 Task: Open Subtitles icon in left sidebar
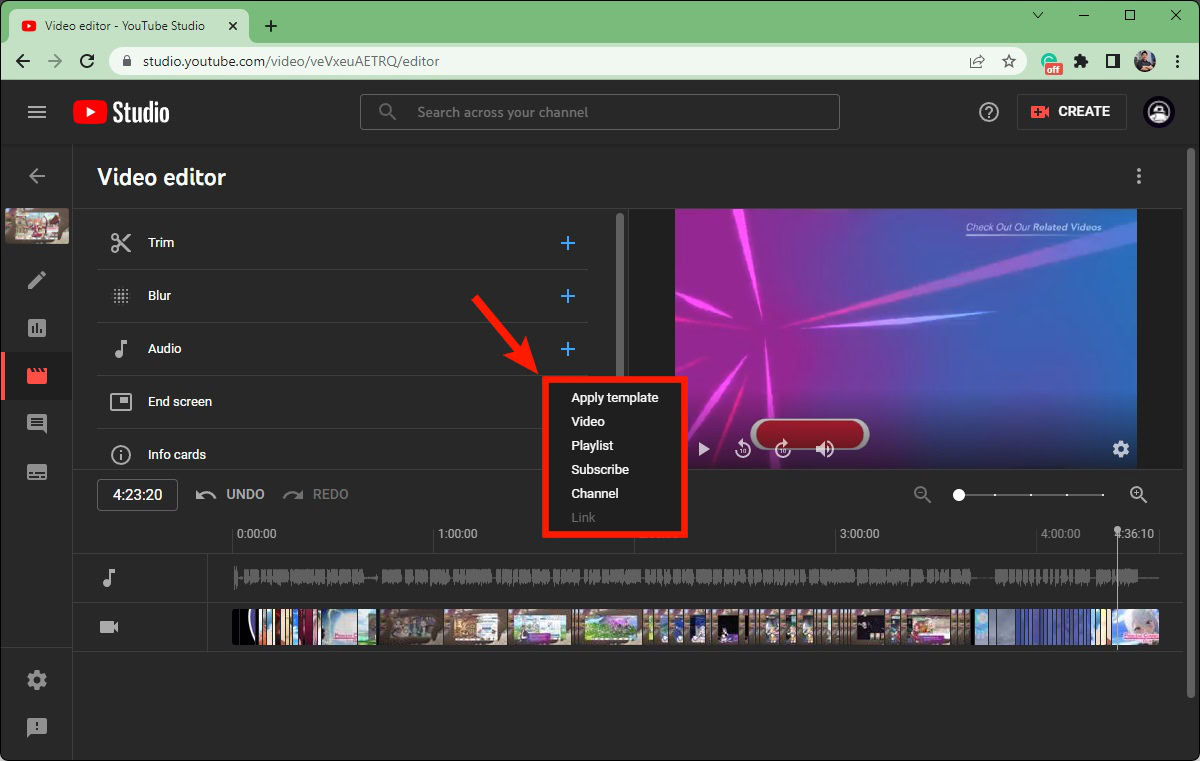pyautogui.click(x=37, y=472)
